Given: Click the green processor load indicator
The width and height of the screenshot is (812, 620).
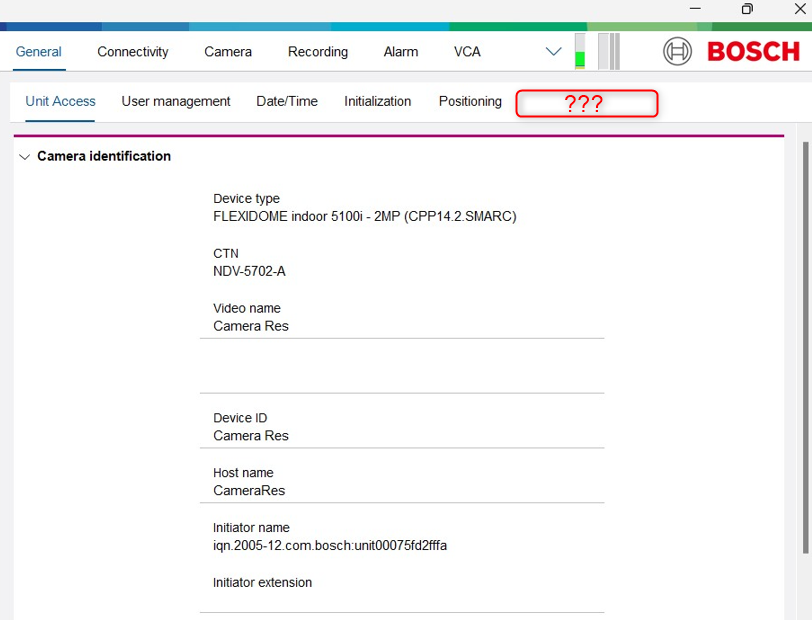Looking at the screenshot, I should point(580,52).
